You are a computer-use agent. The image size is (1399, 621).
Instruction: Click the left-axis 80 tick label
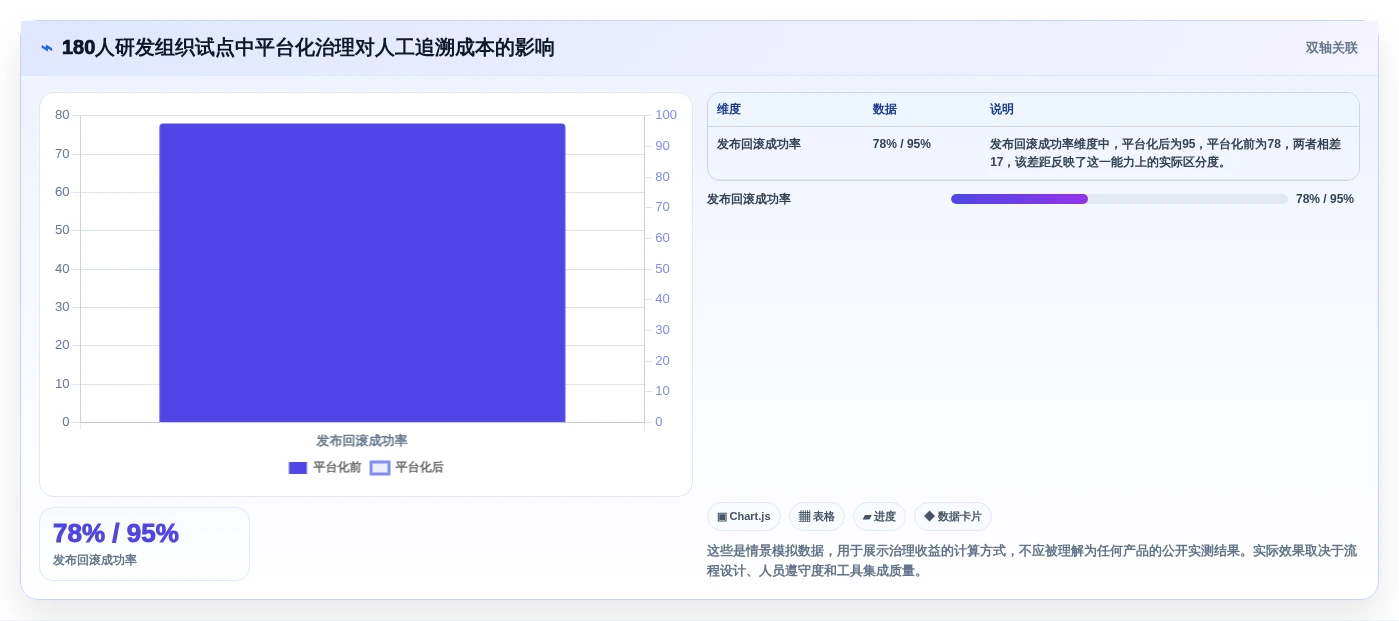pos(62,115)
